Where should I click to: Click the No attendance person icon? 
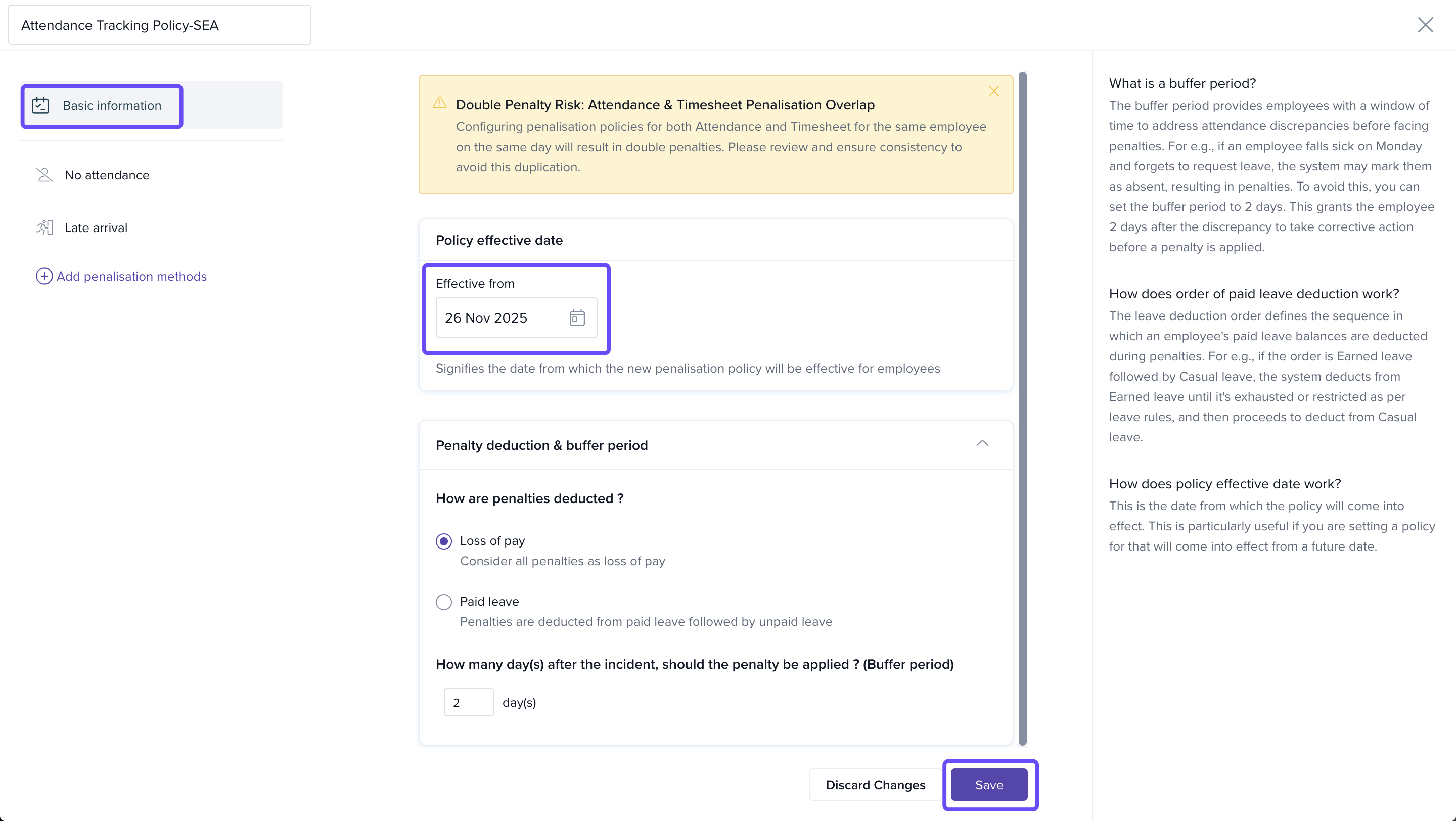click(44, 175)
